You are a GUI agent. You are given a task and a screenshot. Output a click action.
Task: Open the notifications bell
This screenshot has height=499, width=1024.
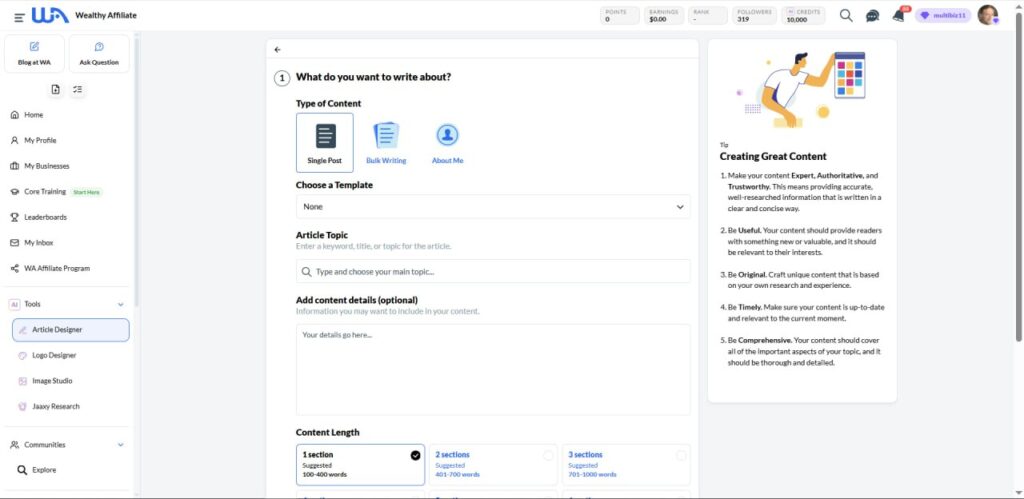(900, 15)
